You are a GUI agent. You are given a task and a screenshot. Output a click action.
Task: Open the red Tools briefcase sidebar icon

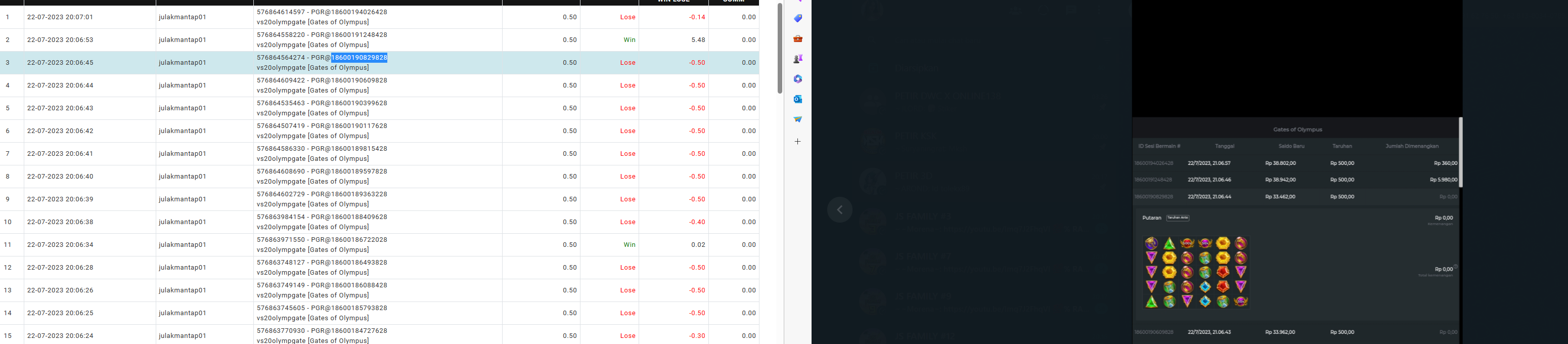[797, 38]
